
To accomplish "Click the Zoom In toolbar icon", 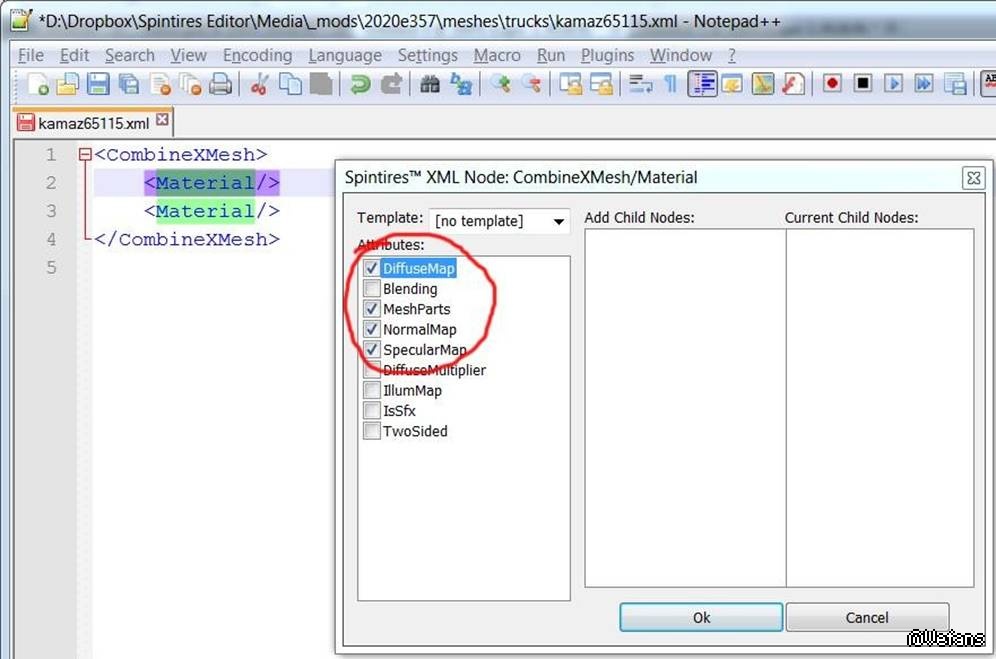I will [x=500, y=85].
